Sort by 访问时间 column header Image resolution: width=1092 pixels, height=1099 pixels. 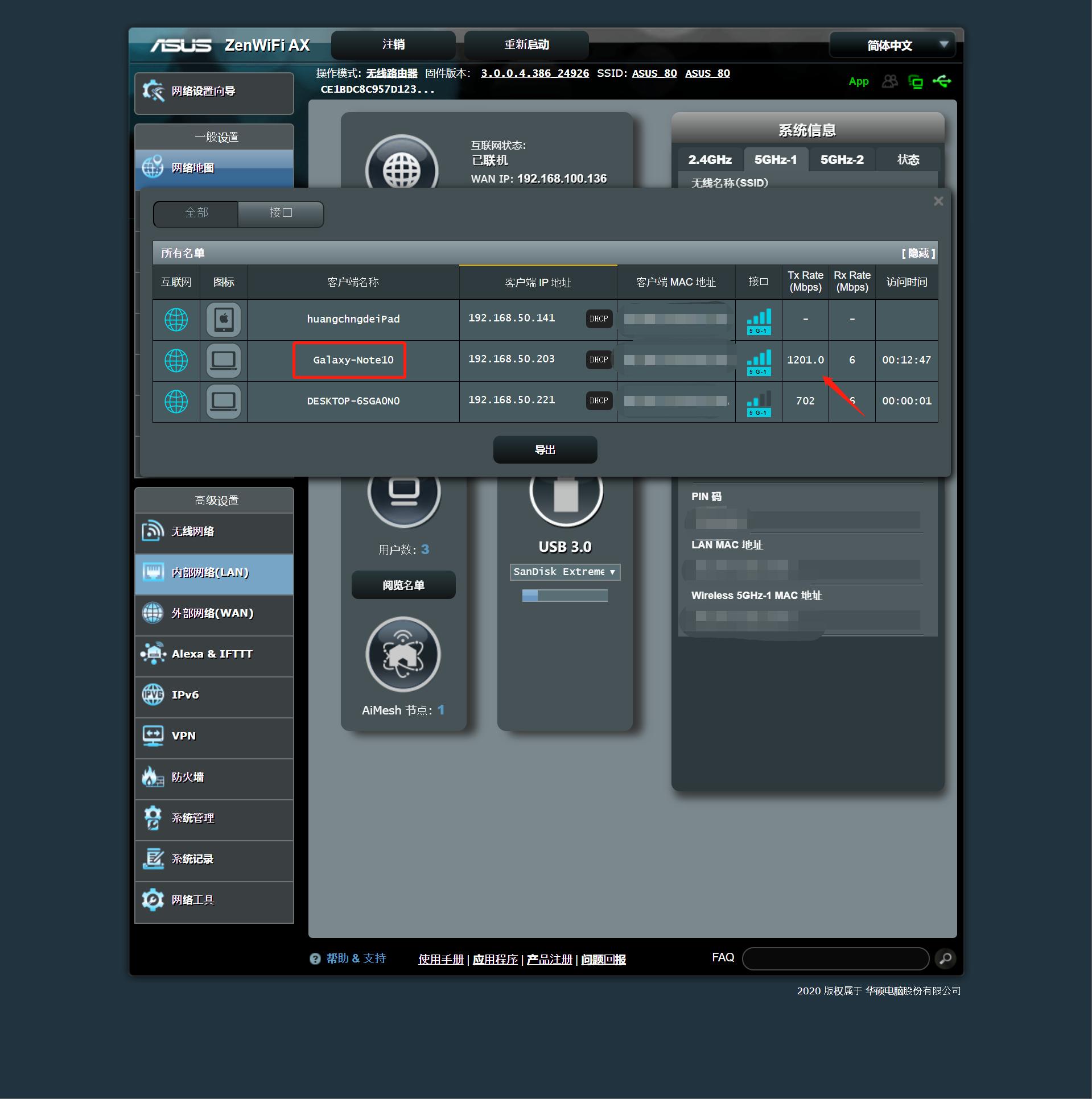[907, 282]
